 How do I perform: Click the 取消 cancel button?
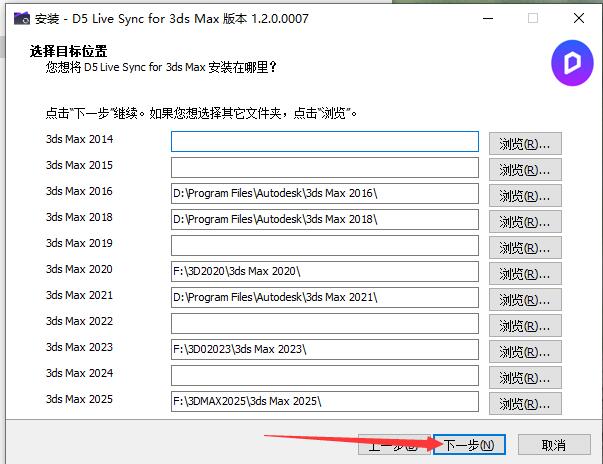[554, 445]
